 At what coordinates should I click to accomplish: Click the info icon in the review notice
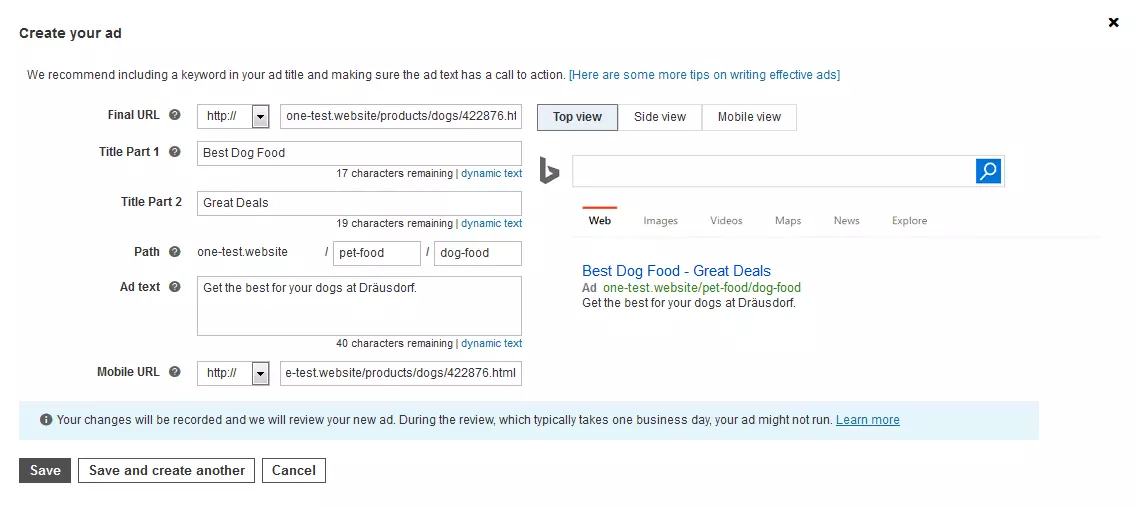tap(46, 419)
